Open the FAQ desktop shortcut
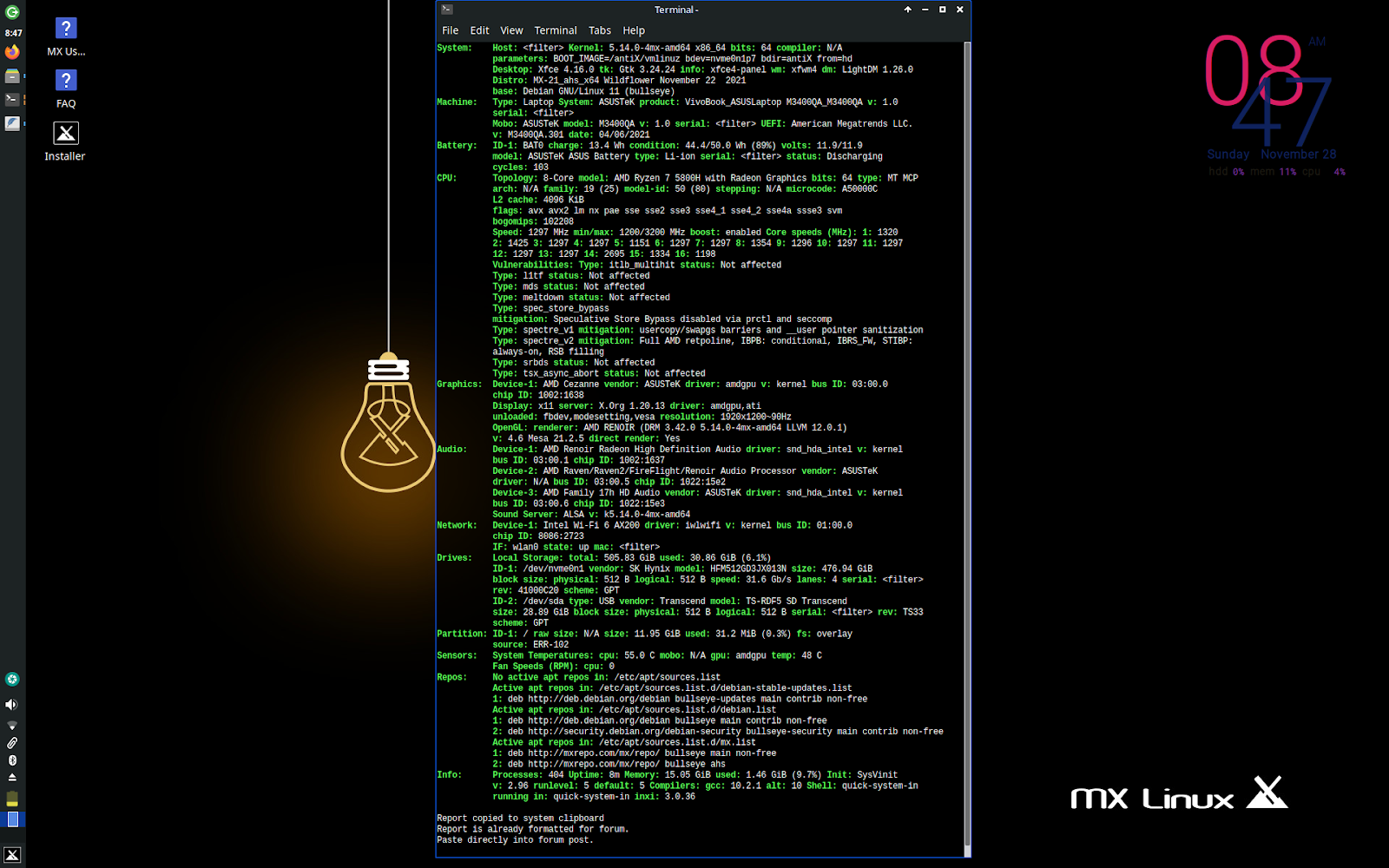 click(66, 89)
